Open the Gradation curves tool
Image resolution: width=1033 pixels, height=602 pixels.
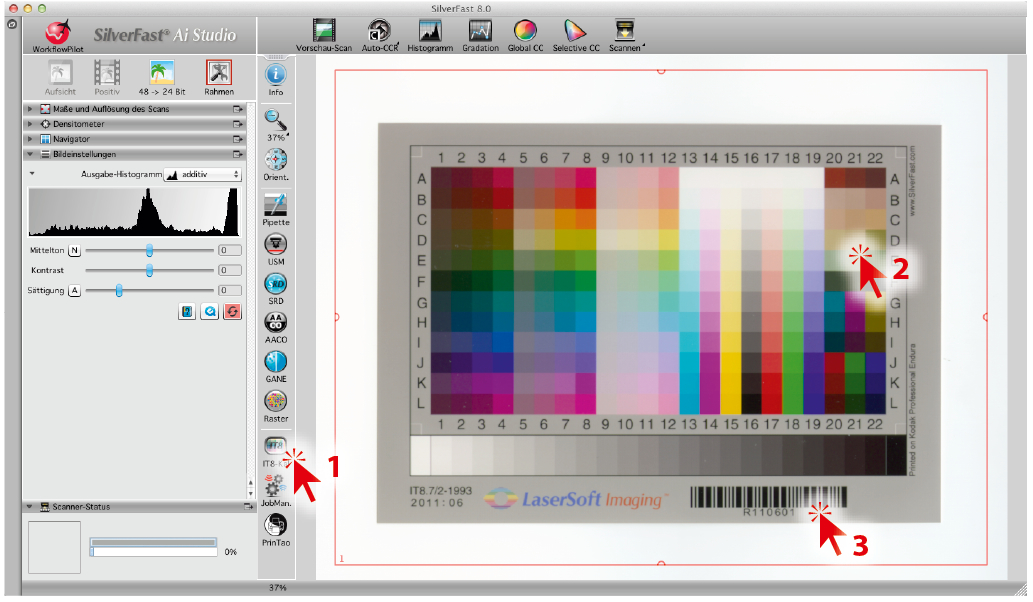pos(480,35)
